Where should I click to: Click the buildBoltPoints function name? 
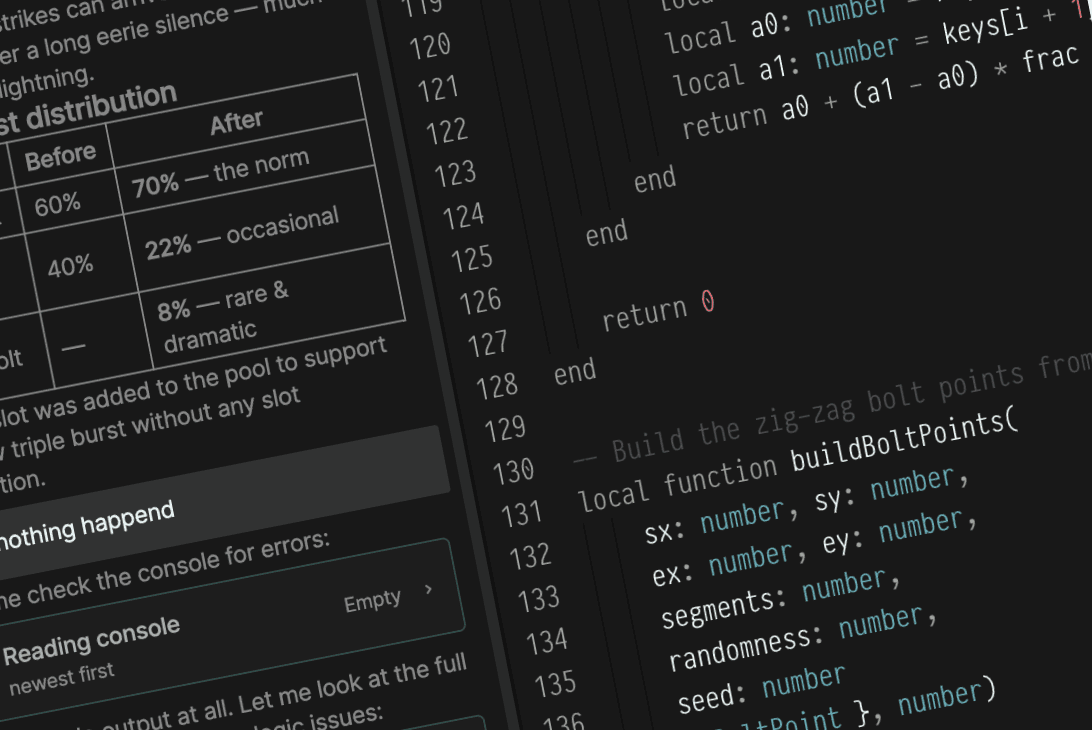pyautogui.click(x=904, y=441)
